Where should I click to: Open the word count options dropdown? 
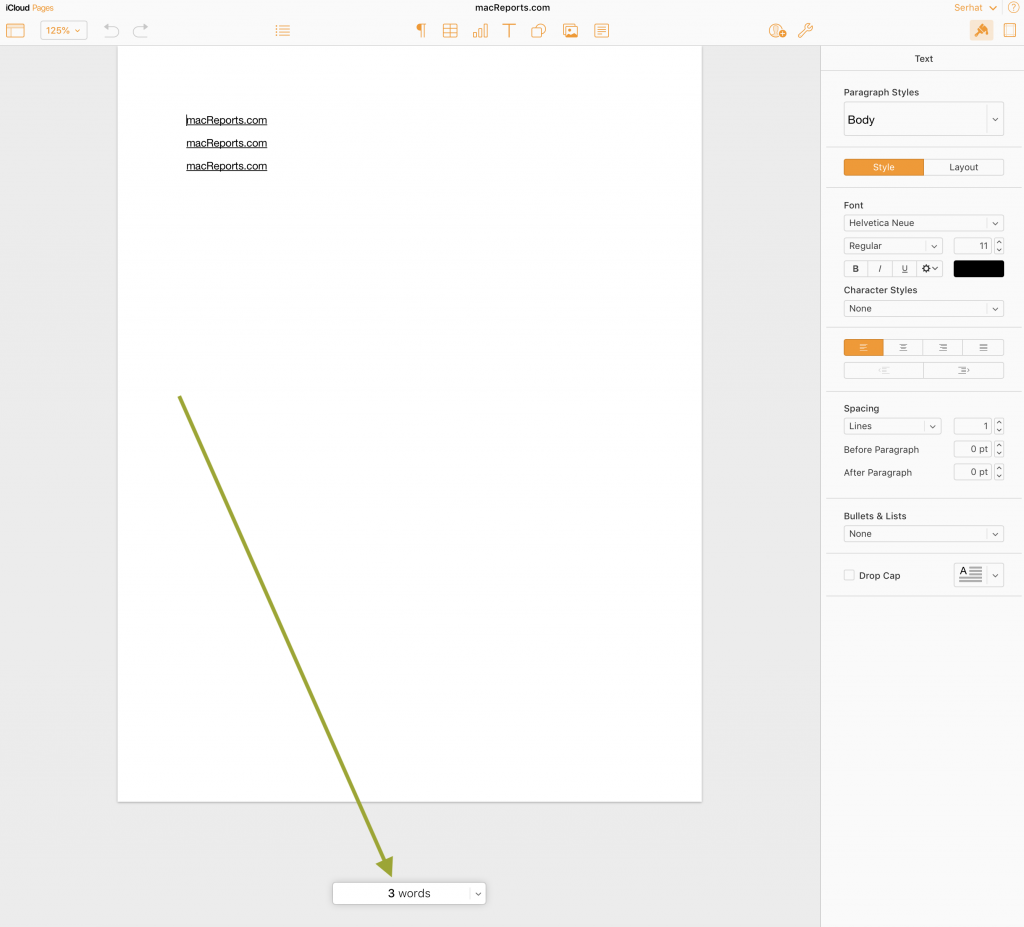478,894
